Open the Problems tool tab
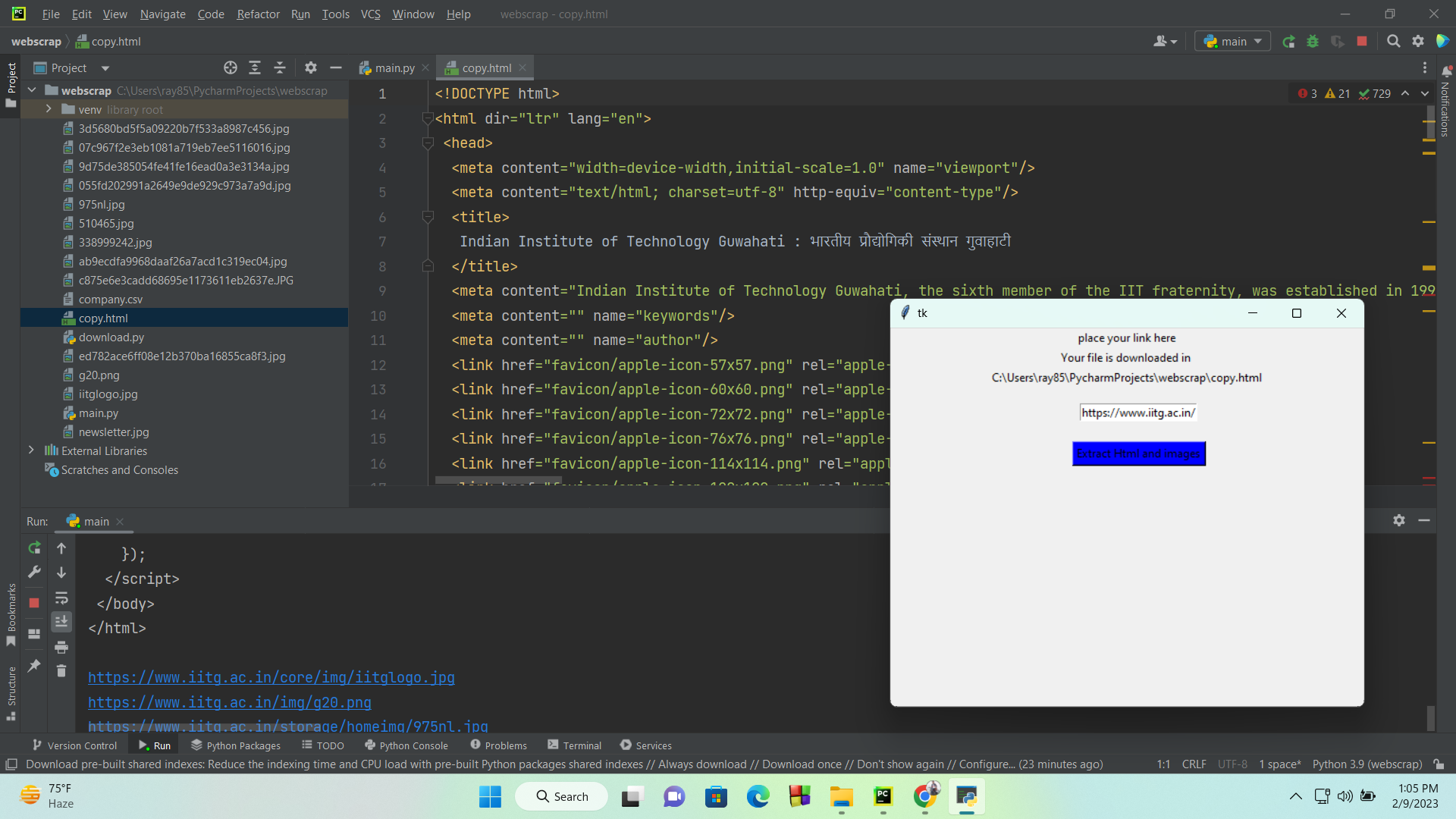Viewport: 1456px width, 819px height. pos(498,745)
